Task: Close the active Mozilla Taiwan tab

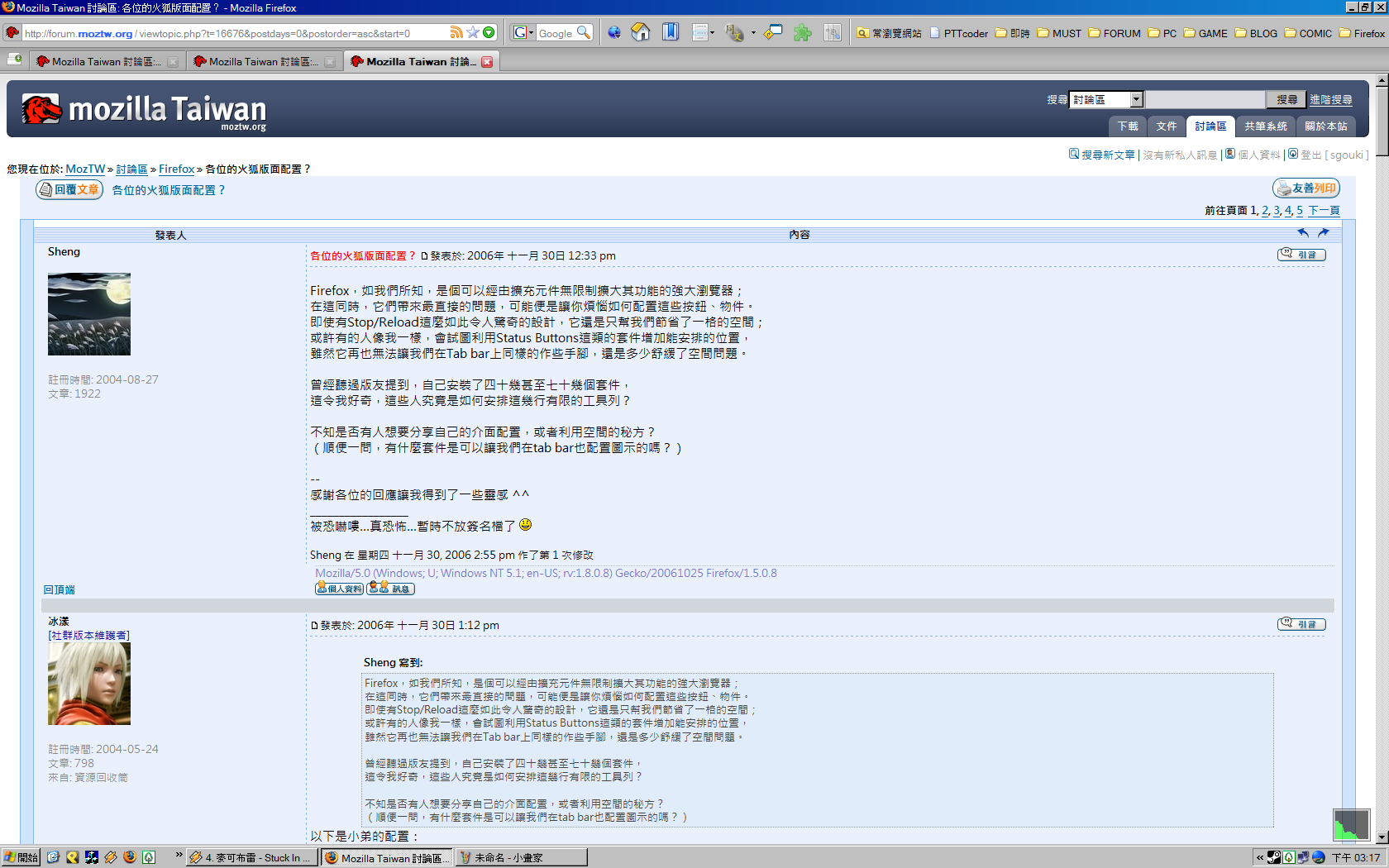Action: click(487, 62)
